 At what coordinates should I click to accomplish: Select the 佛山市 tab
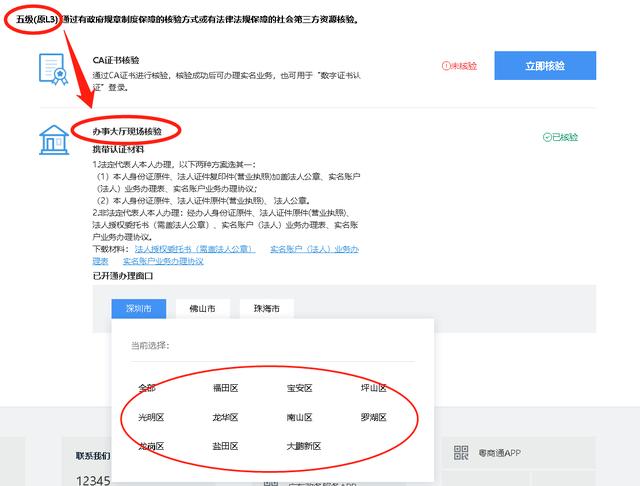202,308
